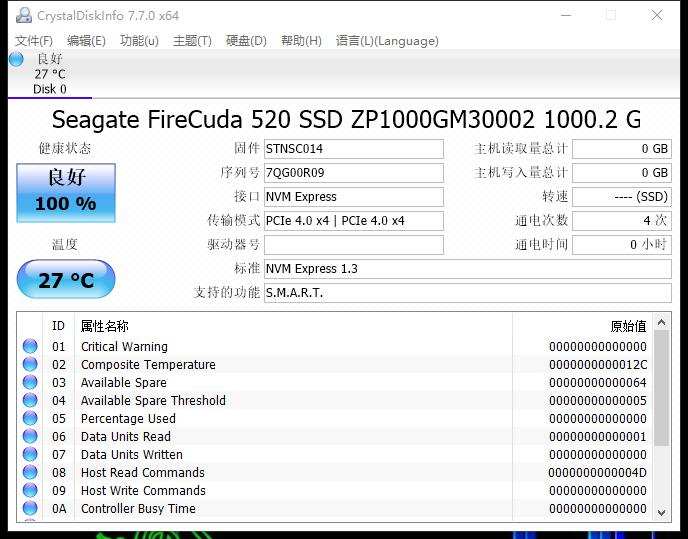688x539 pixels.
Task: Open the 编辑(E) menu
Action: 86,41
